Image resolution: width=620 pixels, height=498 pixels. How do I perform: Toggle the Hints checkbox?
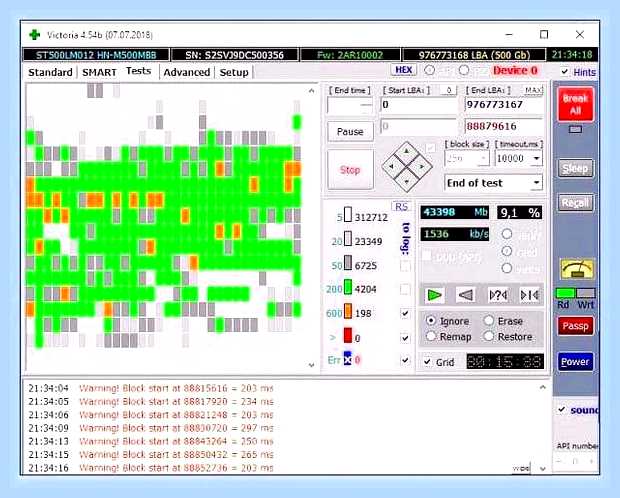(x=565, y=72)
